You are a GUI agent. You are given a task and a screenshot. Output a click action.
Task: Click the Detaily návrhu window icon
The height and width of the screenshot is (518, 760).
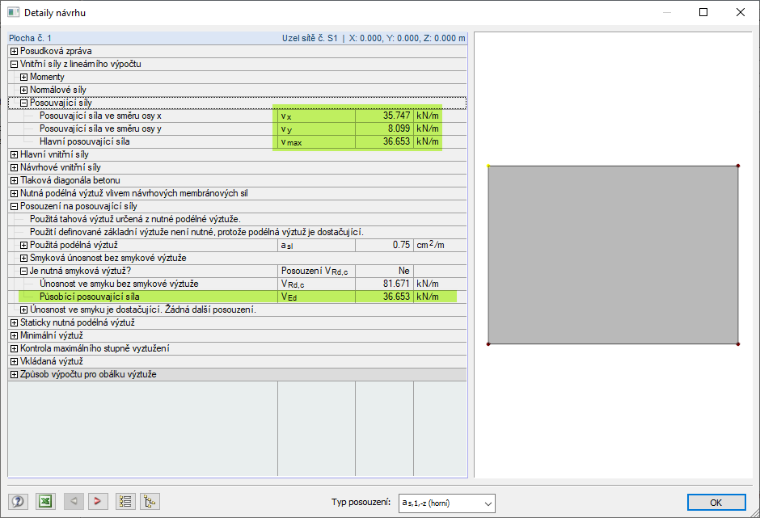[x=13, y=12]
